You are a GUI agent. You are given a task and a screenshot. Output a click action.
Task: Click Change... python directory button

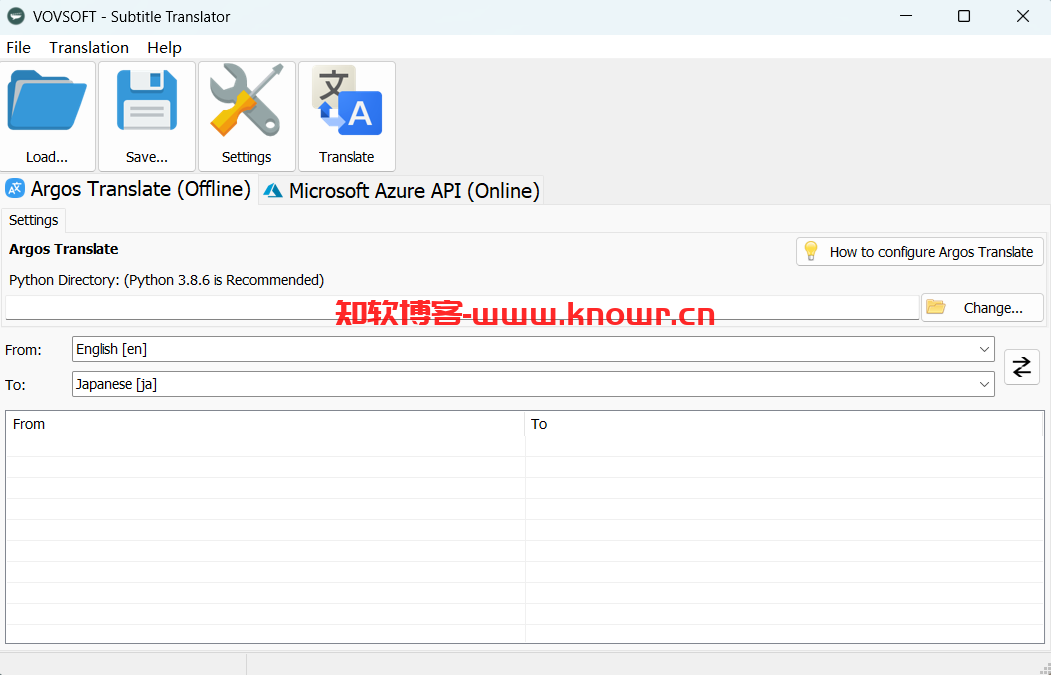point(982,308)
